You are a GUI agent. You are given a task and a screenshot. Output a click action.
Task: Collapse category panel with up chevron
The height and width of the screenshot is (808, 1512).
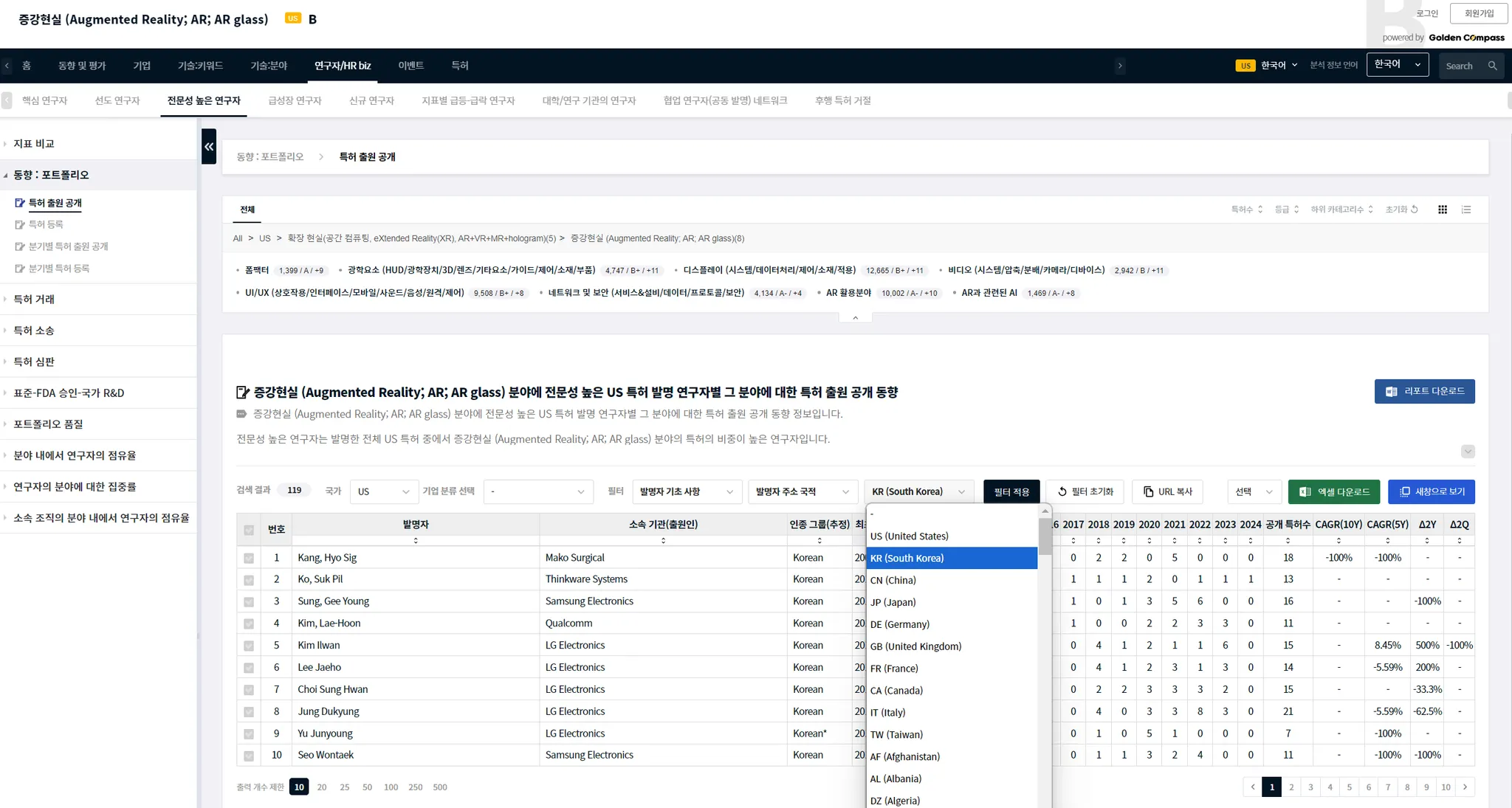click(x=855, y=318)
